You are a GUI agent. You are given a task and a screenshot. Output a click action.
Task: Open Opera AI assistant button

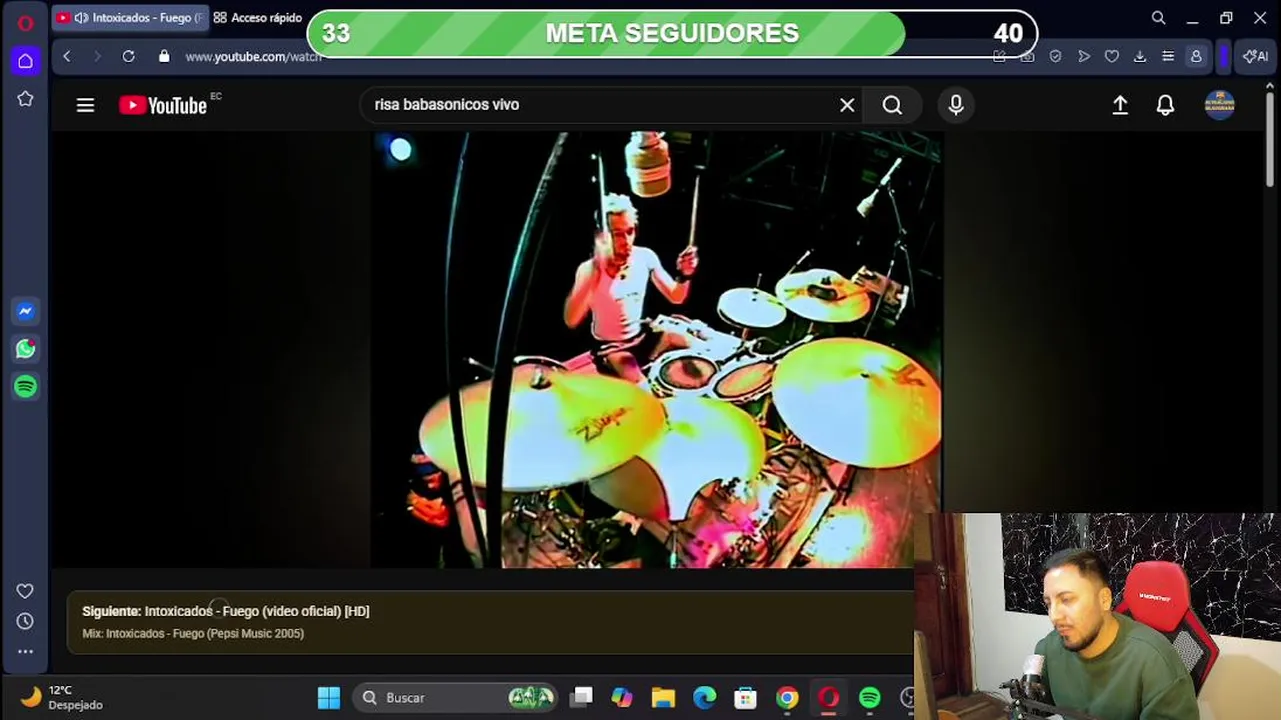tap(1255, 57)
